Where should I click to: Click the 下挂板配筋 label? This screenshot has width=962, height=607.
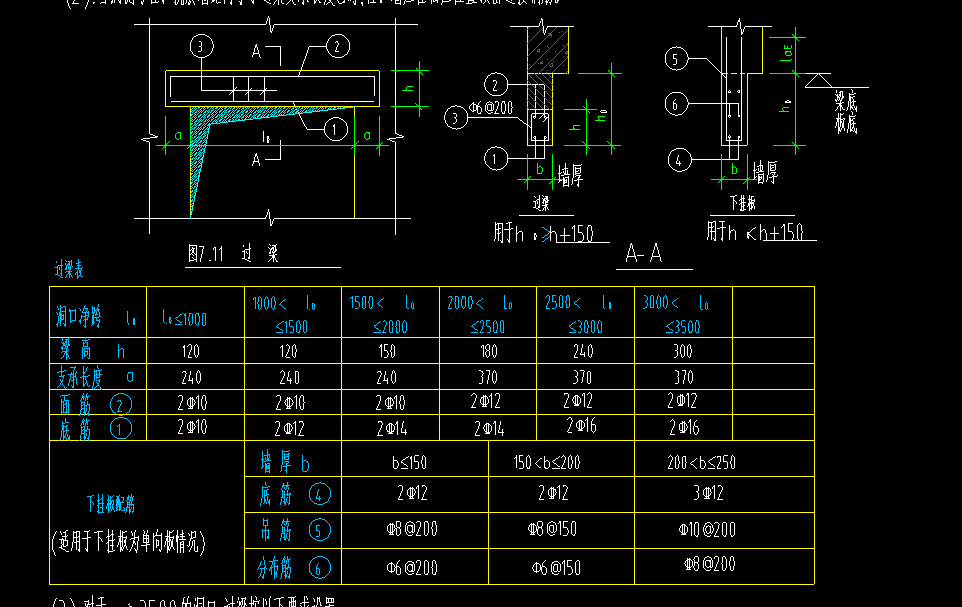pos(110,505)
